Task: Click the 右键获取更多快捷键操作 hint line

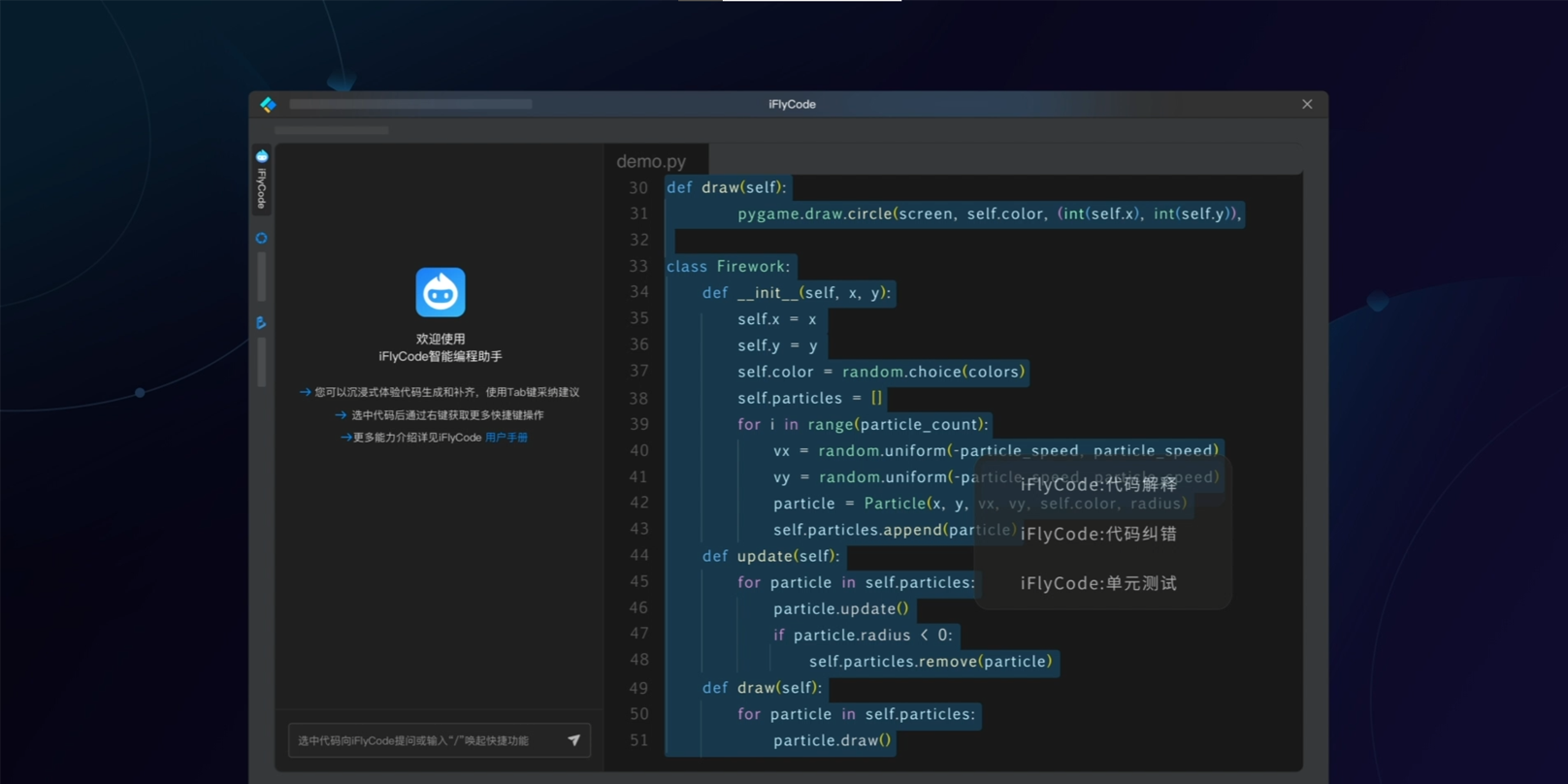Action: 440,414
